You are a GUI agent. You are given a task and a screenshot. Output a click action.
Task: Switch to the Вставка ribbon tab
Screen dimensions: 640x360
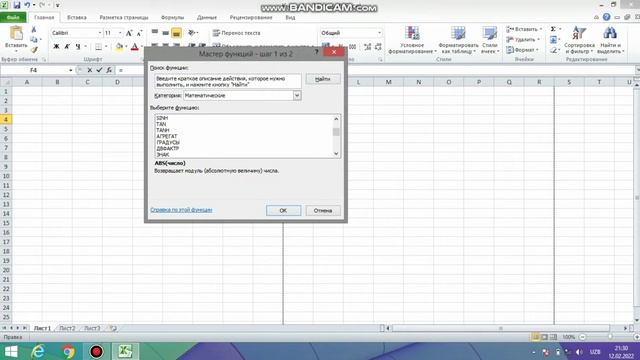76,18
